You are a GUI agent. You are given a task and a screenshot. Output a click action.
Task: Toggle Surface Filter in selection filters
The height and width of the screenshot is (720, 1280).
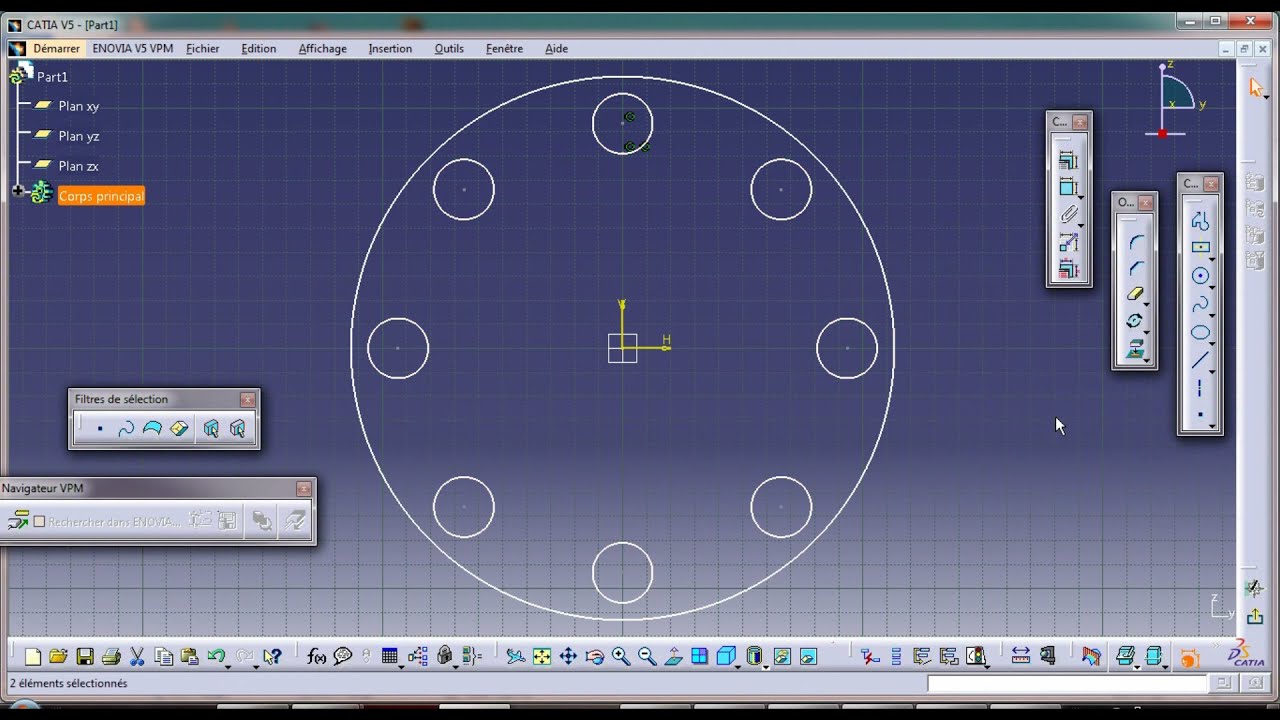(152, 429)
